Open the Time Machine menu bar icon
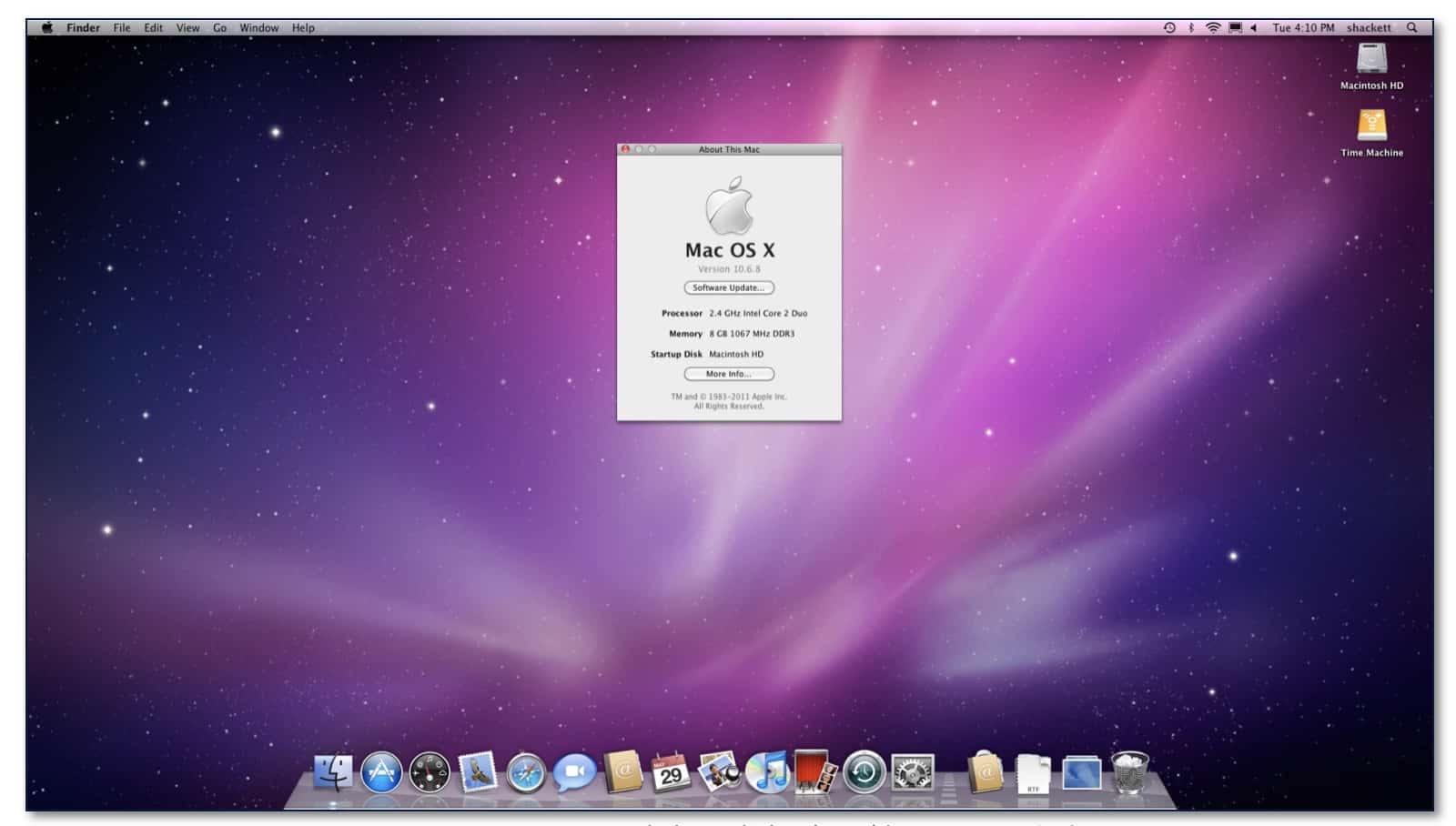This screenshot has height=826, width=1456. 1169,27
